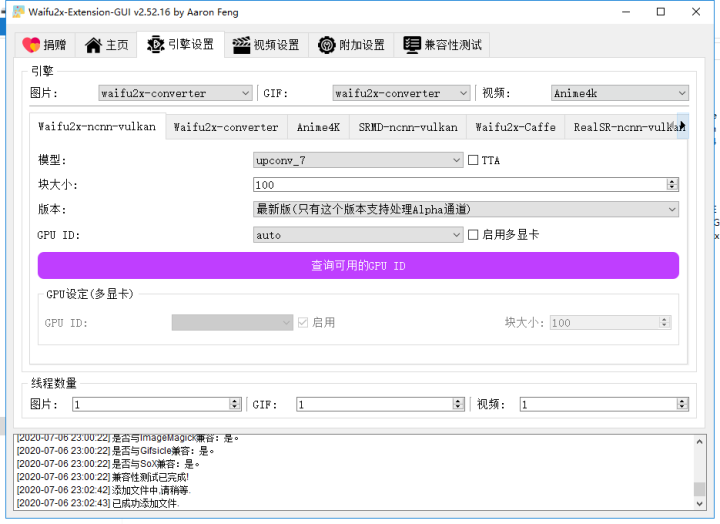Enable the TTA checkbox

point(473,160)
